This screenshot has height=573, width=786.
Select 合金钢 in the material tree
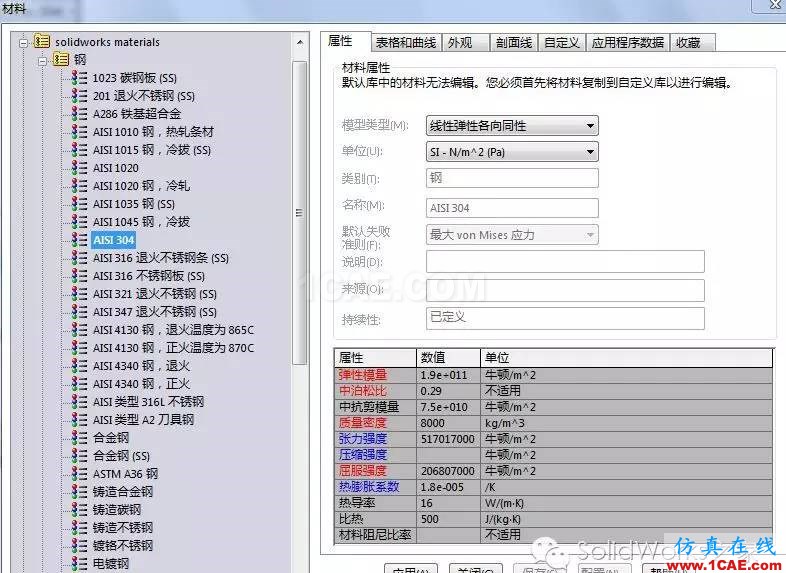(111, 438)
